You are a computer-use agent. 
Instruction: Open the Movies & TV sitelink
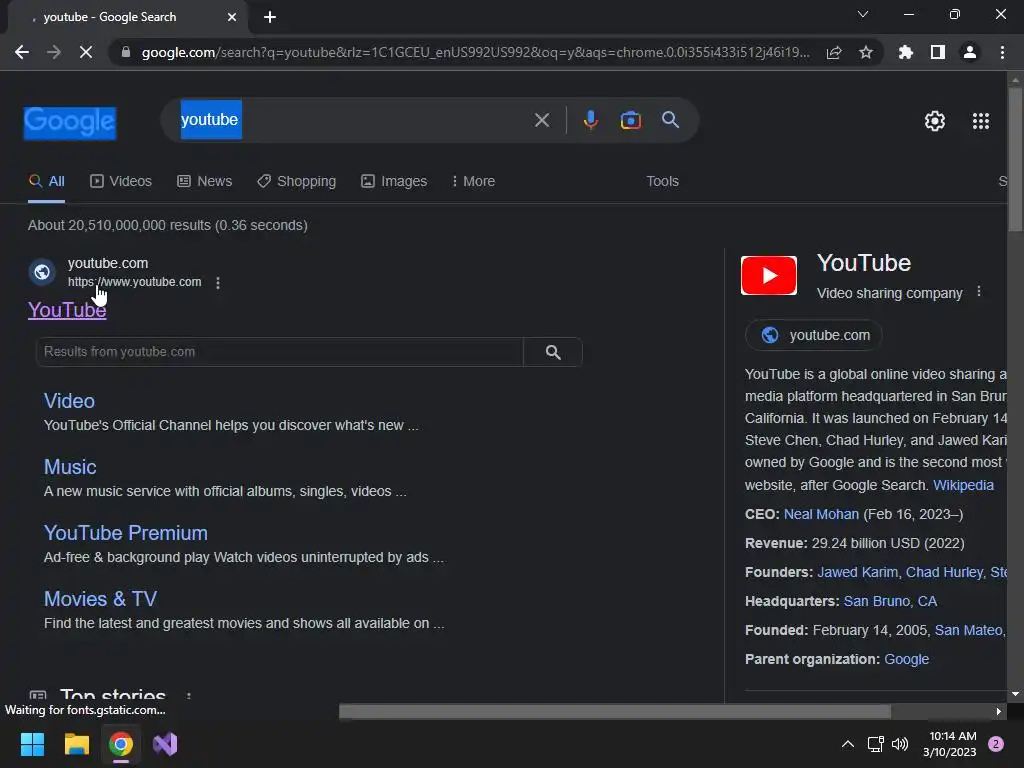tap(100, 599)
